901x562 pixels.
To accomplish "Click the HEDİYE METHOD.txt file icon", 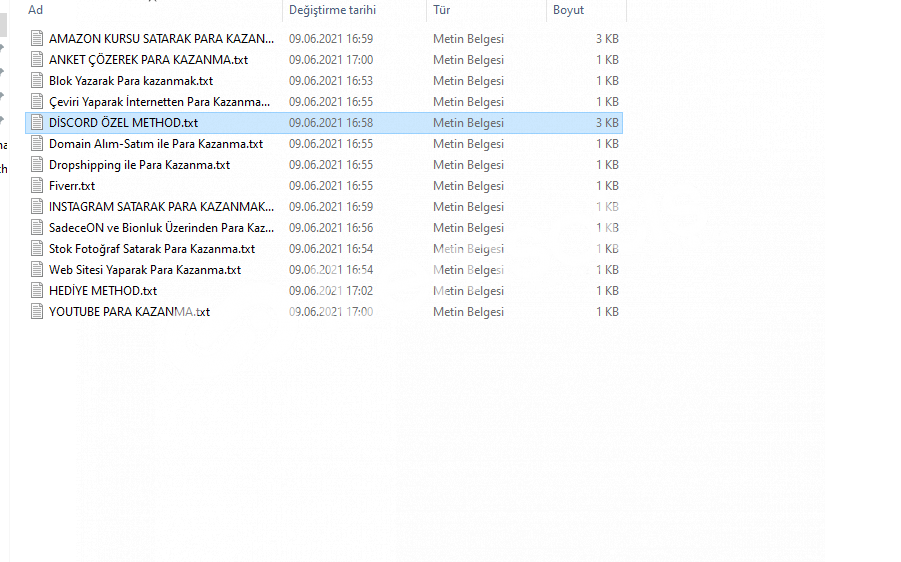I will [x=37, y=290].
